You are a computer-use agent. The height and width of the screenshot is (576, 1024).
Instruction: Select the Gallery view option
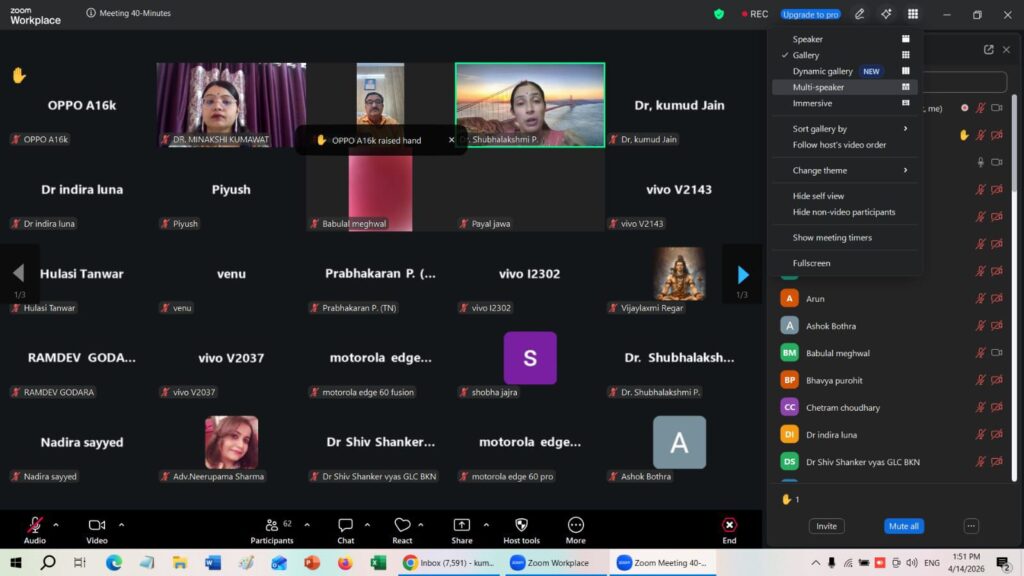pyautogui.click(x=806, y=55)
